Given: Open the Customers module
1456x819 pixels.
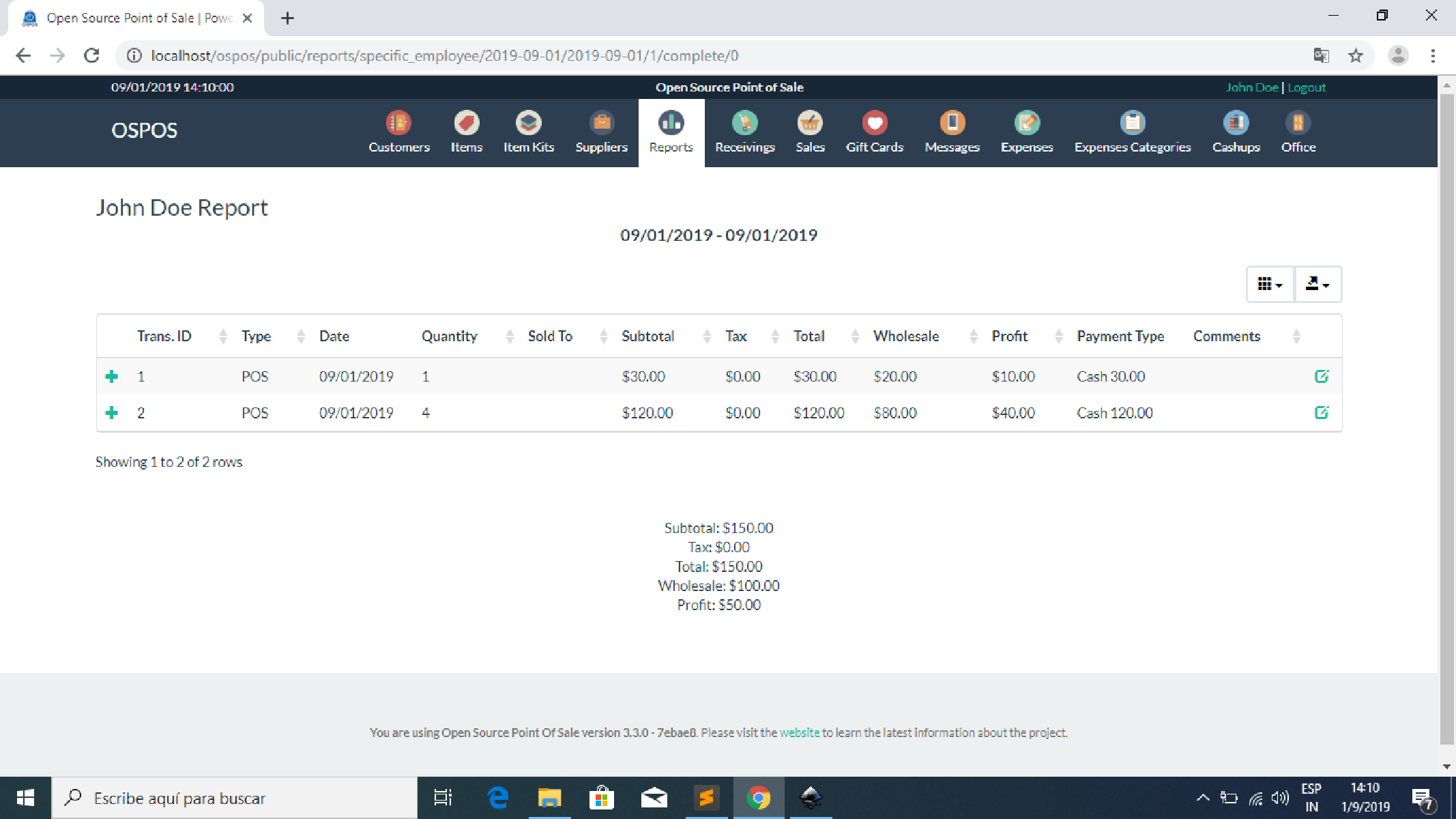Looking at the screenshot, I should point(398,132).
